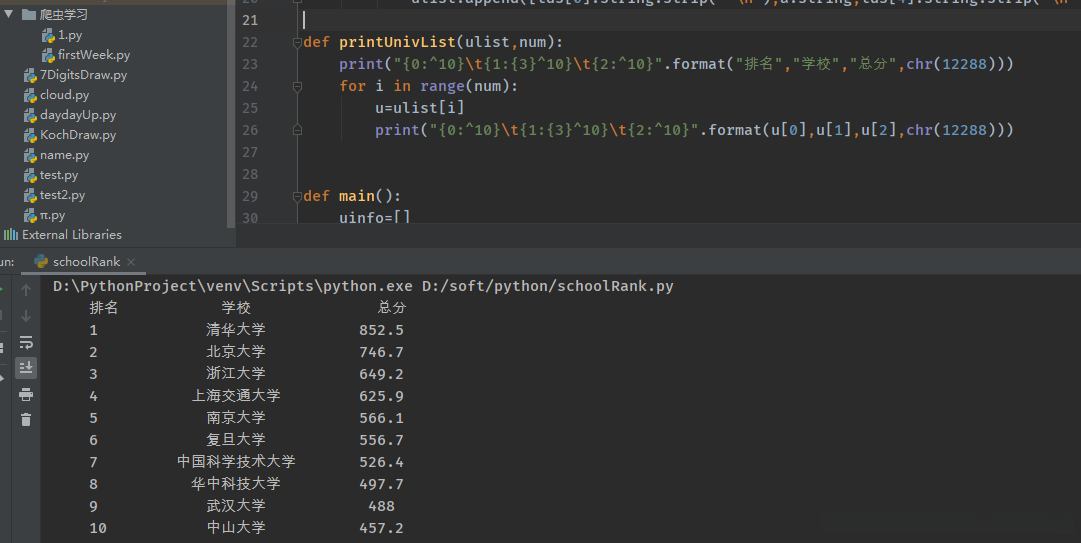Click the 排名 header in console output

pos(103,308)
